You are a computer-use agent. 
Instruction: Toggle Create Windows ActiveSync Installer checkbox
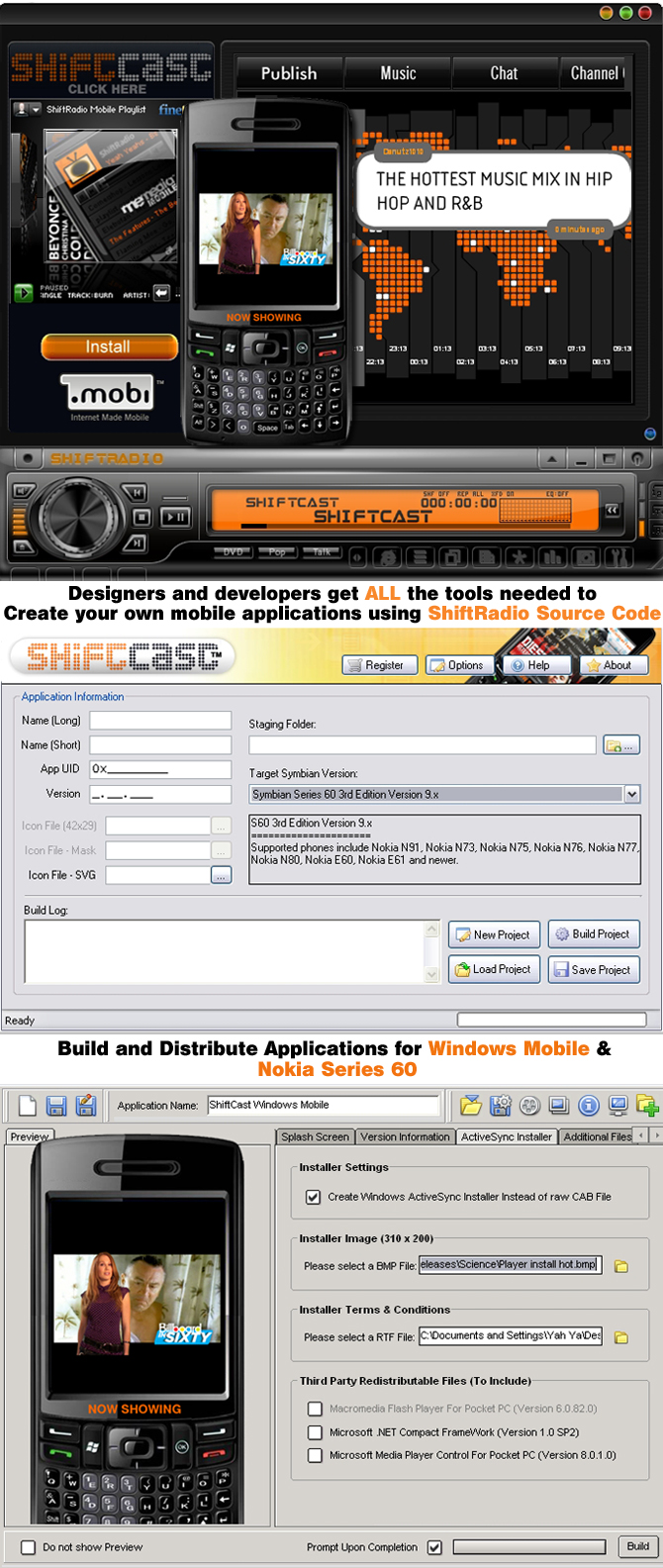pyautogui.click(x=313, y=1197)
